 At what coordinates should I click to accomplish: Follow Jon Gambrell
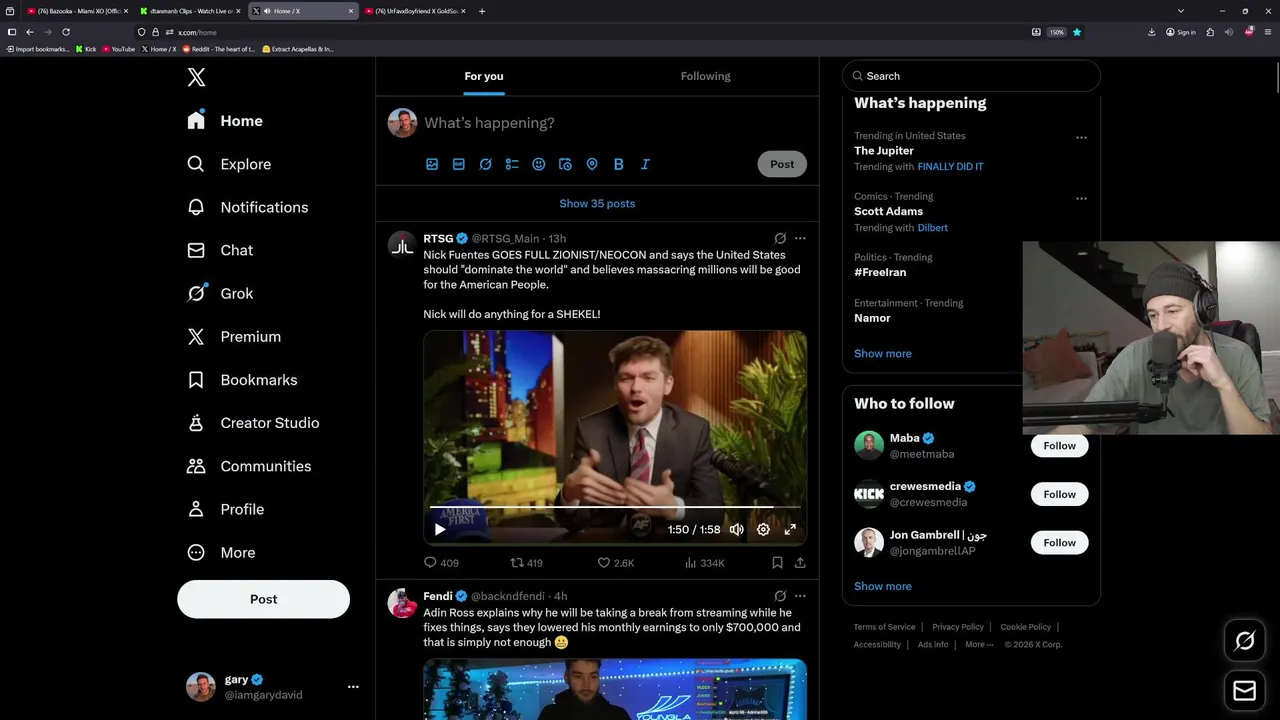1059,543
